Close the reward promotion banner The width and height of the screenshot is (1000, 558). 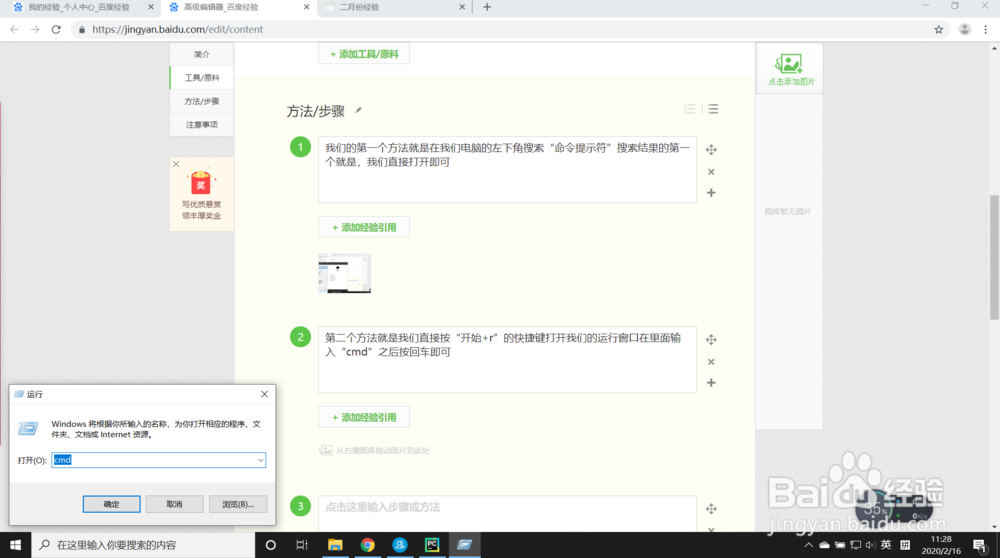[176, 164]
